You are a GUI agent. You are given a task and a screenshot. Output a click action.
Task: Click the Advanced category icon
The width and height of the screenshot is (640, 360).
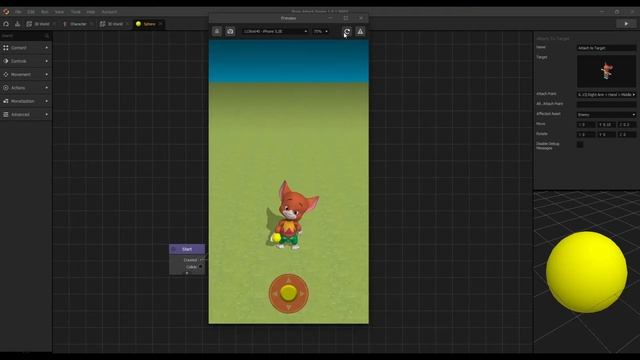[x=6, y=114]
